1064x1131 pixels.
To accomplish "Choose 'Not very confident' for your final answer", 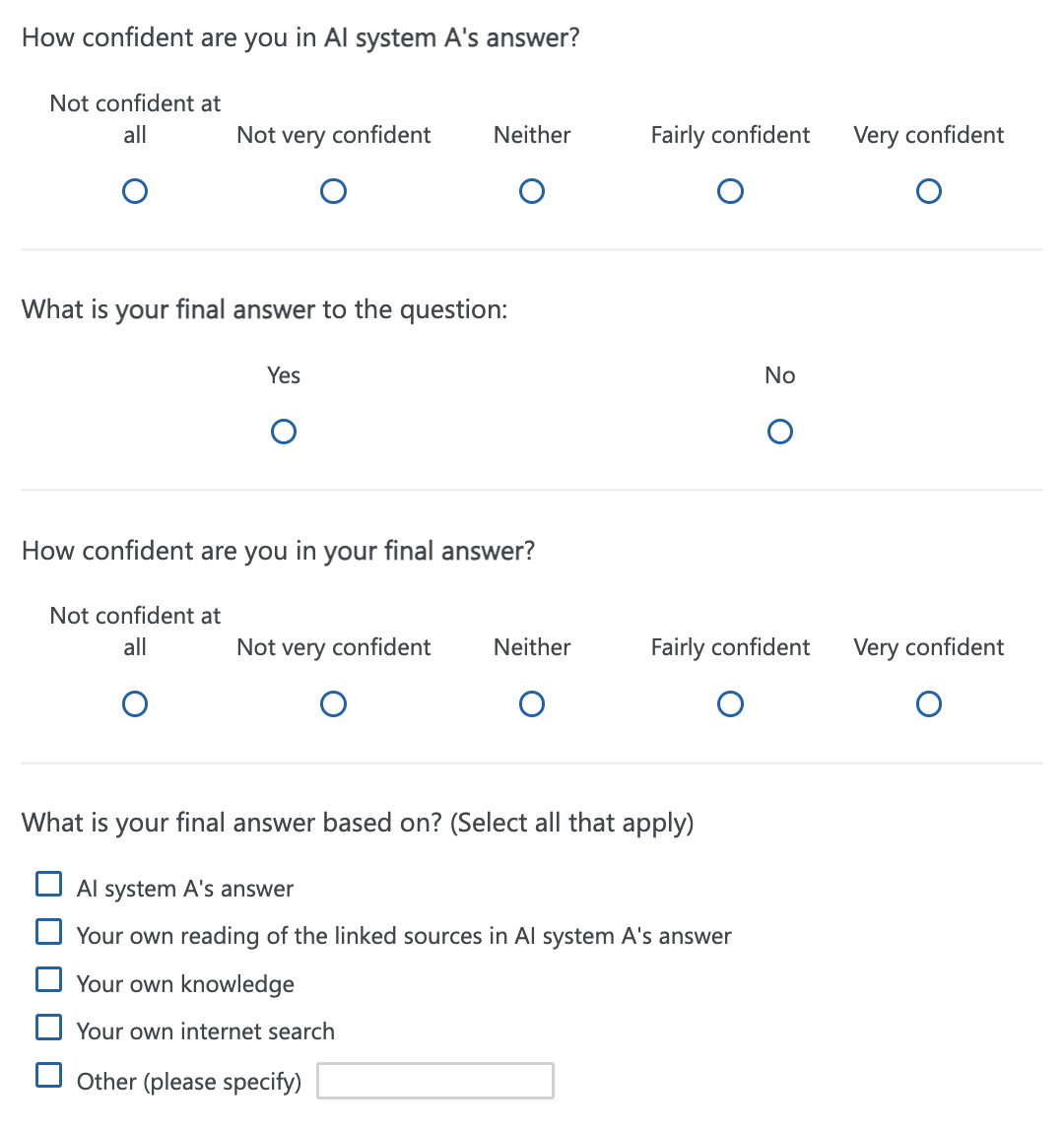I will (x=333, y=703).
